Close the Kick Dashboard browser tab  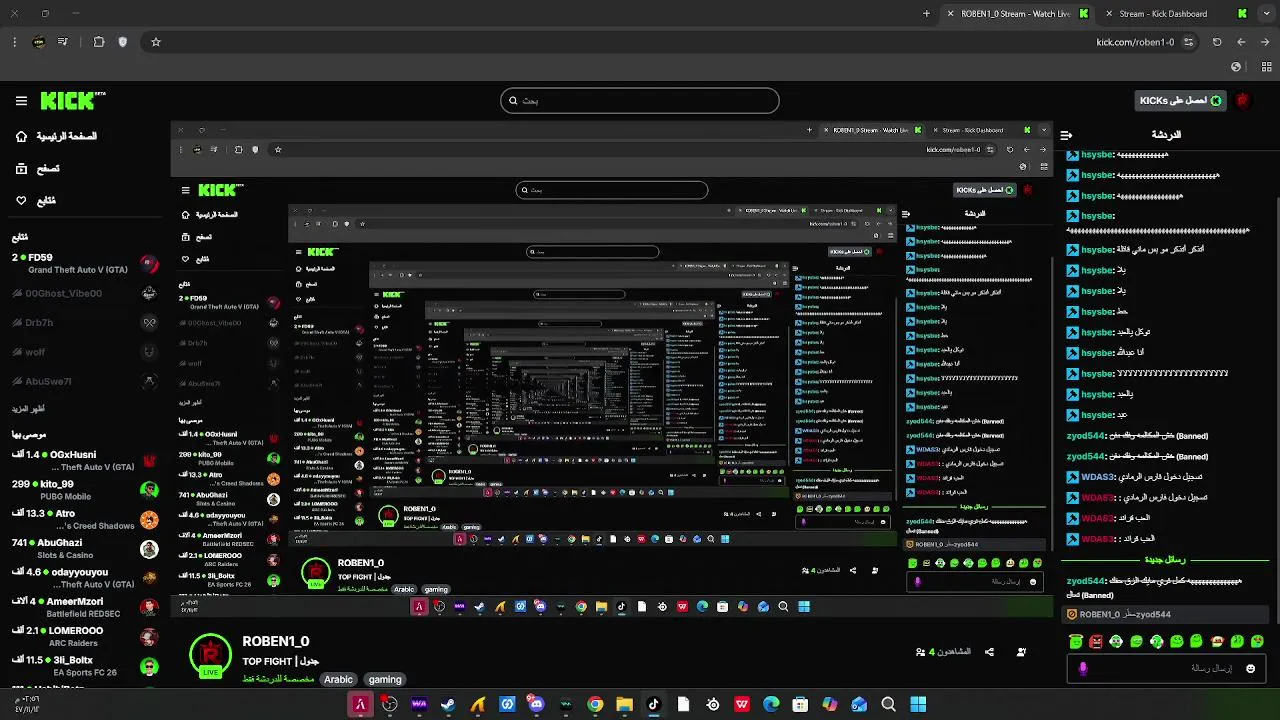coord(1108,14)
